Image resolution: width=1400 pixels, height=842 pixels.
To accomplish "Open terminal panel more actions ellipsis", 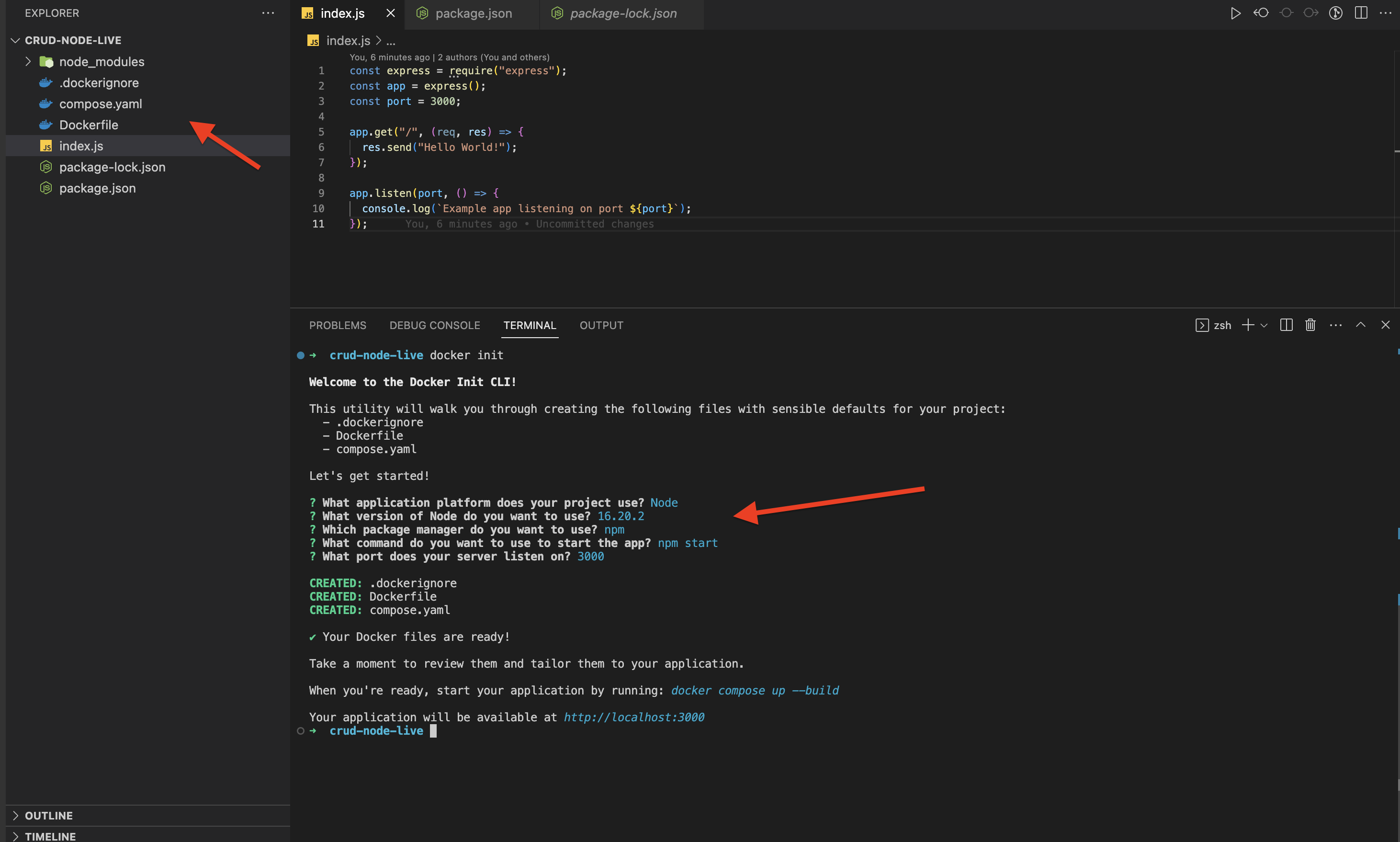I will pyautogui.click(x=1335, y=325).
